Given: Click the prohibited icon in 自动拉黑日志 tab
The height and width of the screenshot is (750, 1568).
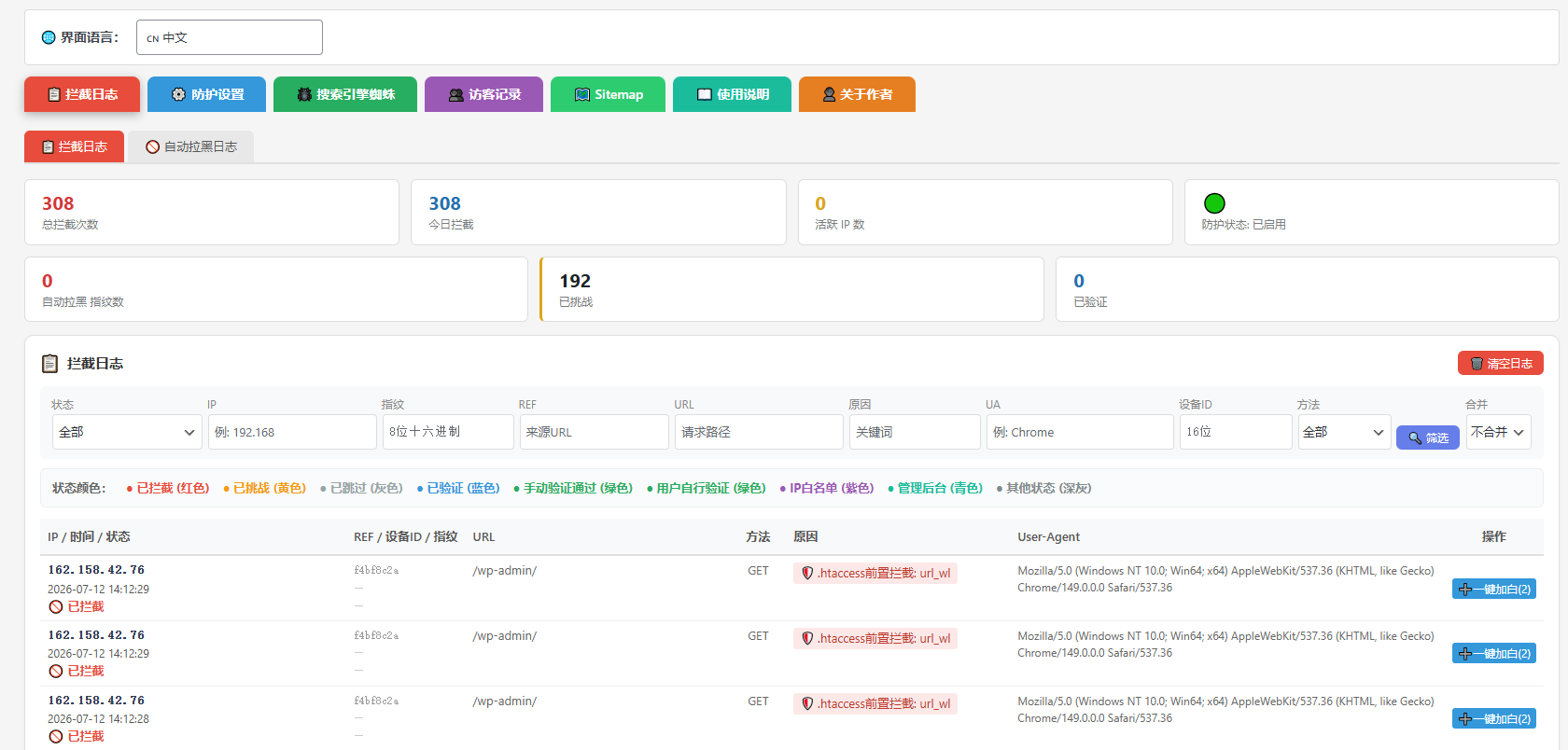Looking at the screenshot, I should [x=153, y=146].
